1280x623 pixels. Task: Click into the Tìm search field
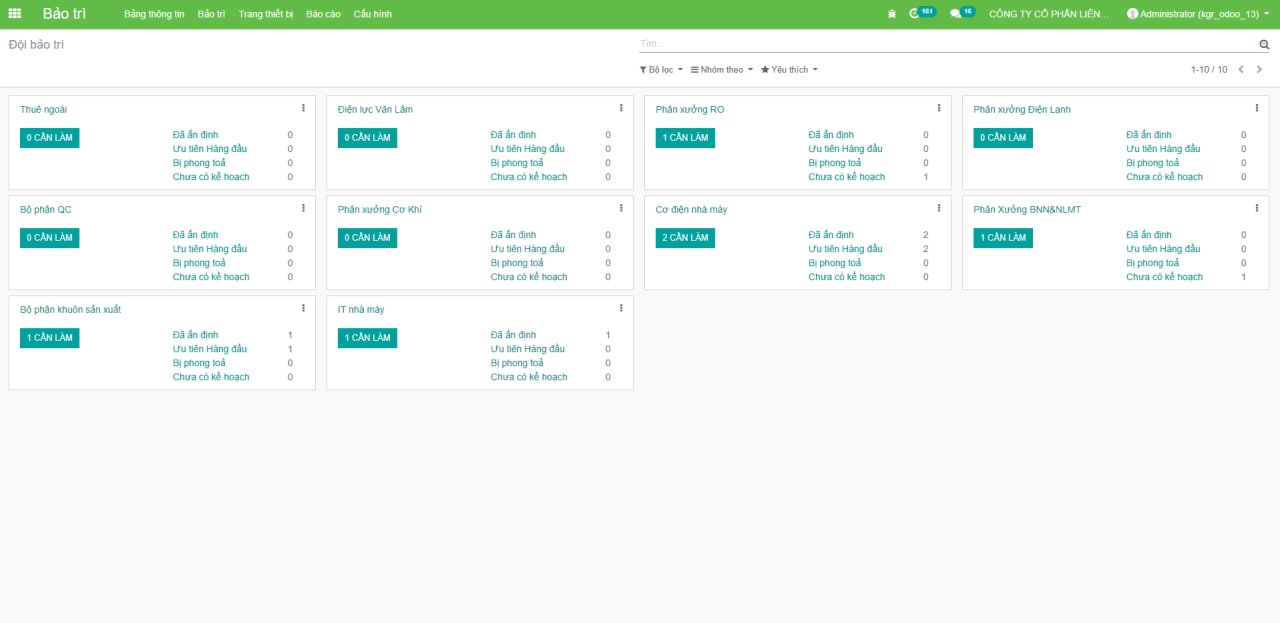click(x=945, y=44)
